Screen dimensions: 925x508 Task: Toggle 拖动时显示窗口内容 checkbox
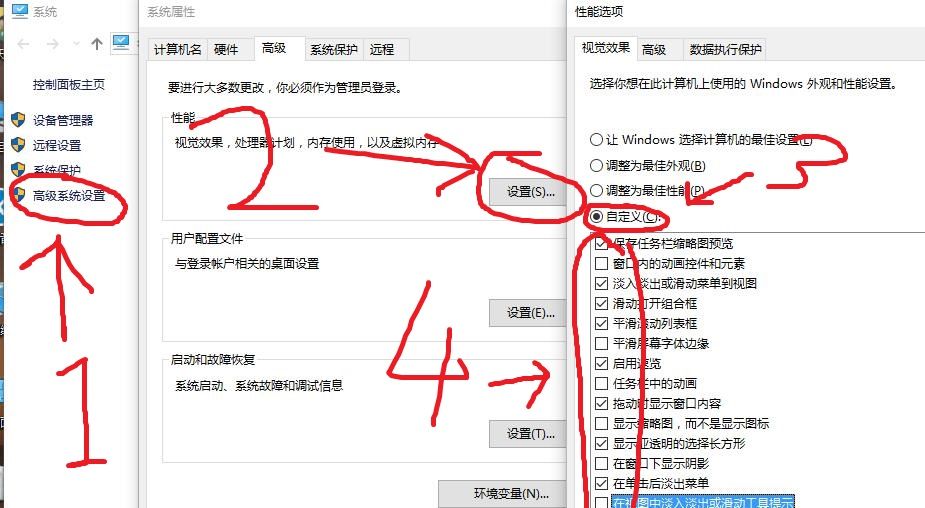(601, 404)
